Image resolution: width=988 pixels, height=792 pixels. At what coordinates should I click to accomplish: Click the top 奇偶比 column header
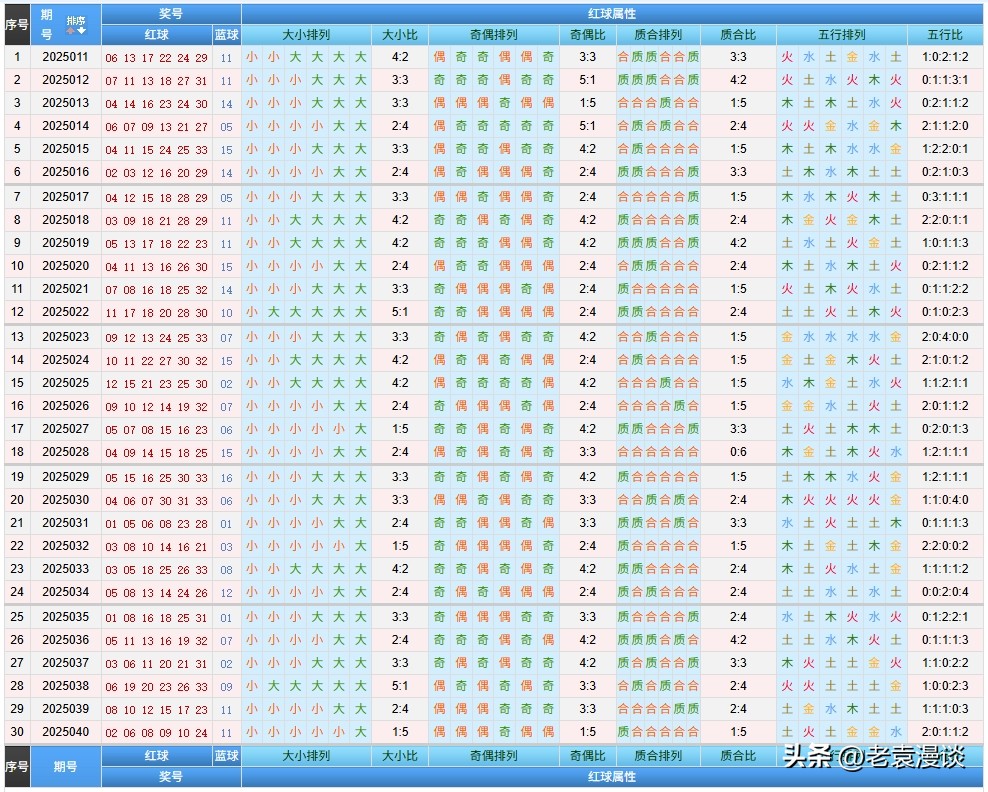pos(588,35)
